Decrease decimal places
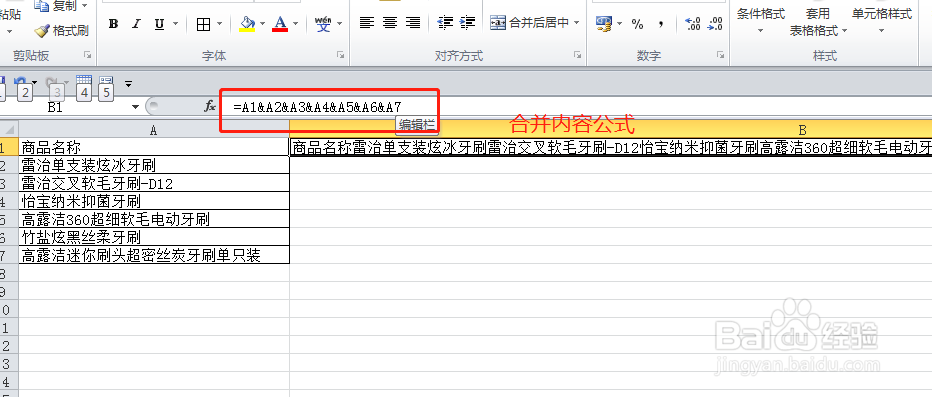This screenshot has height=397, width=932. point(716,24)
